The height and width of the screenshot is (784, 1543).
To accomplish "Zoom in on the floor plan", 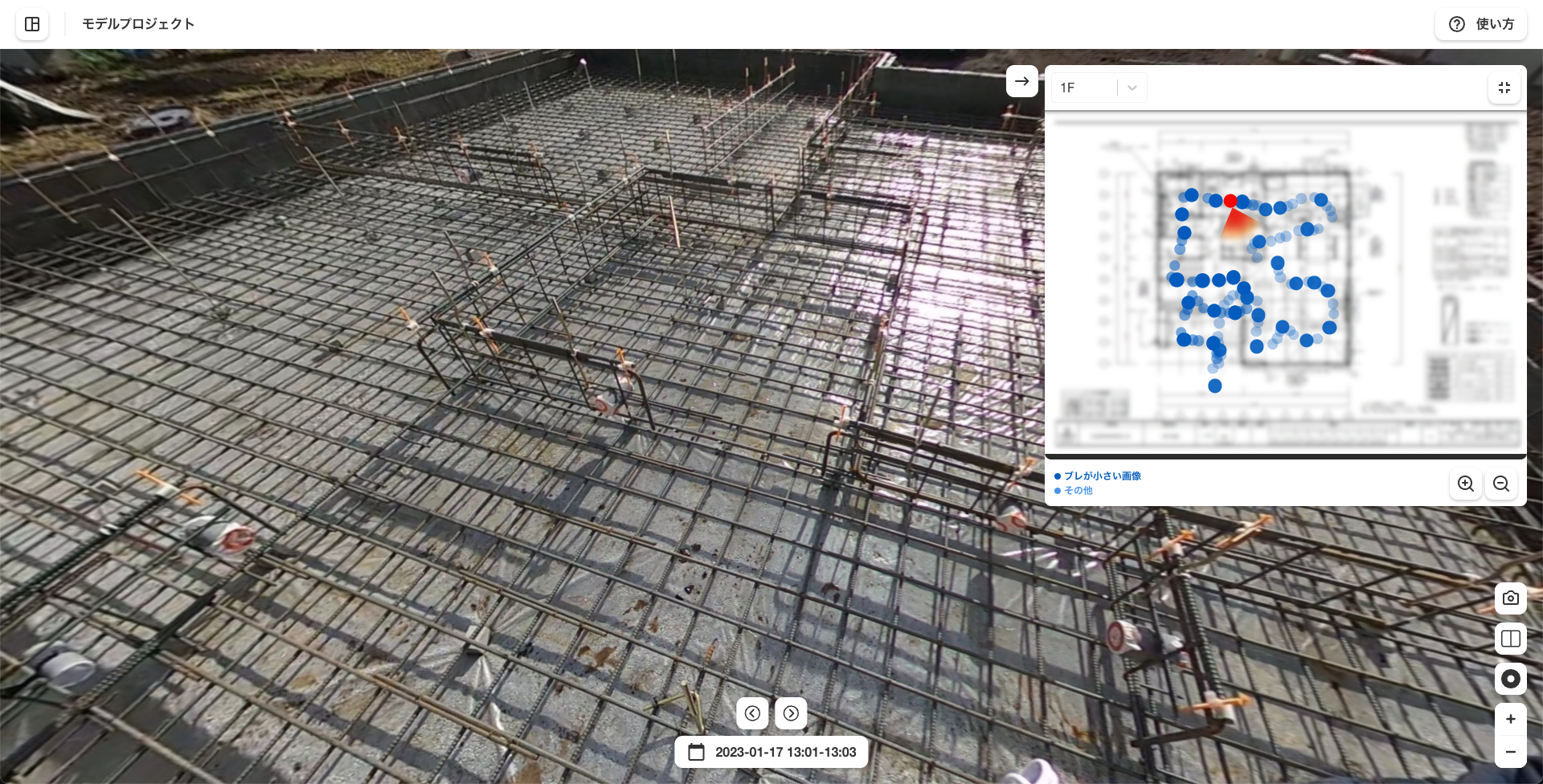I will pyautogui.click(x=1466, y=484).
